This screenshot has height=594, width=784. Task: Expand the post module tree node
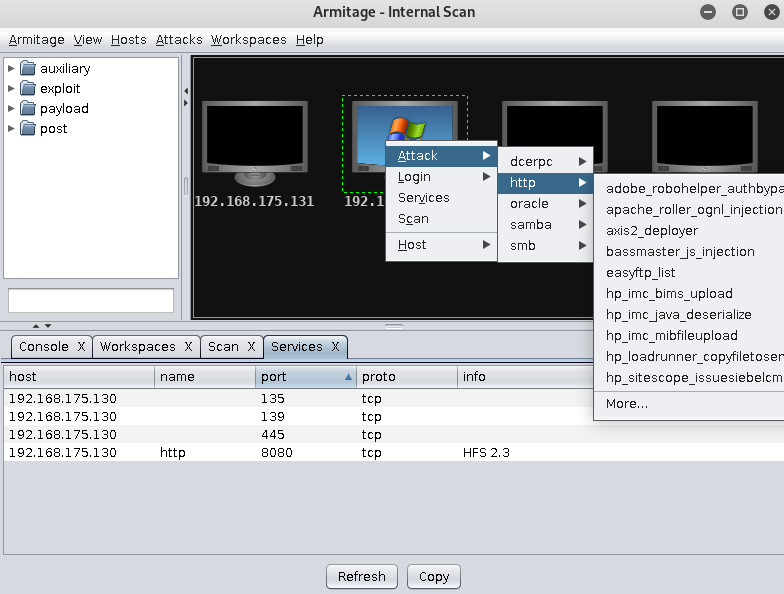(x=11, y=128)
